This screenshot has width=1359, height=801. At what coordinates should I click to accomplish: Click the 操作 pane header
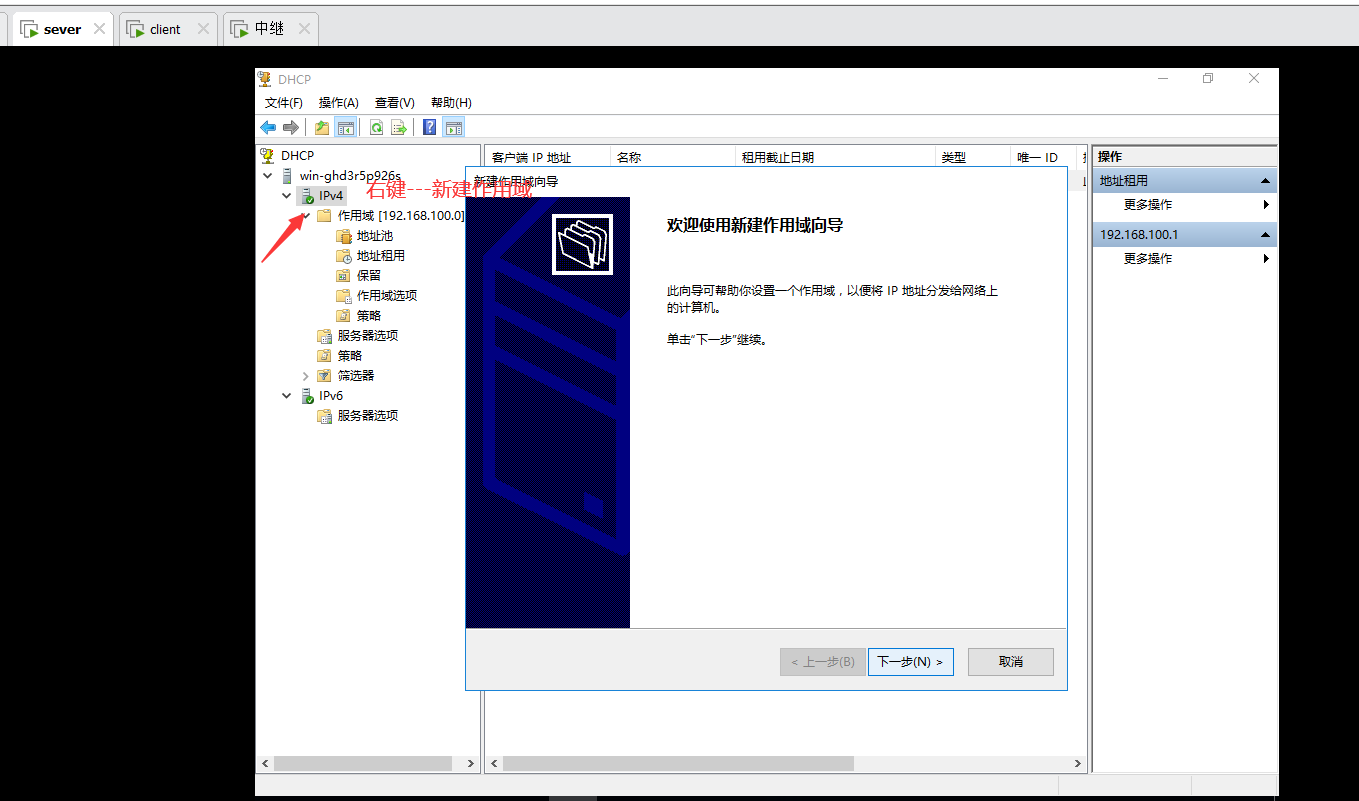coord(1184,157)
